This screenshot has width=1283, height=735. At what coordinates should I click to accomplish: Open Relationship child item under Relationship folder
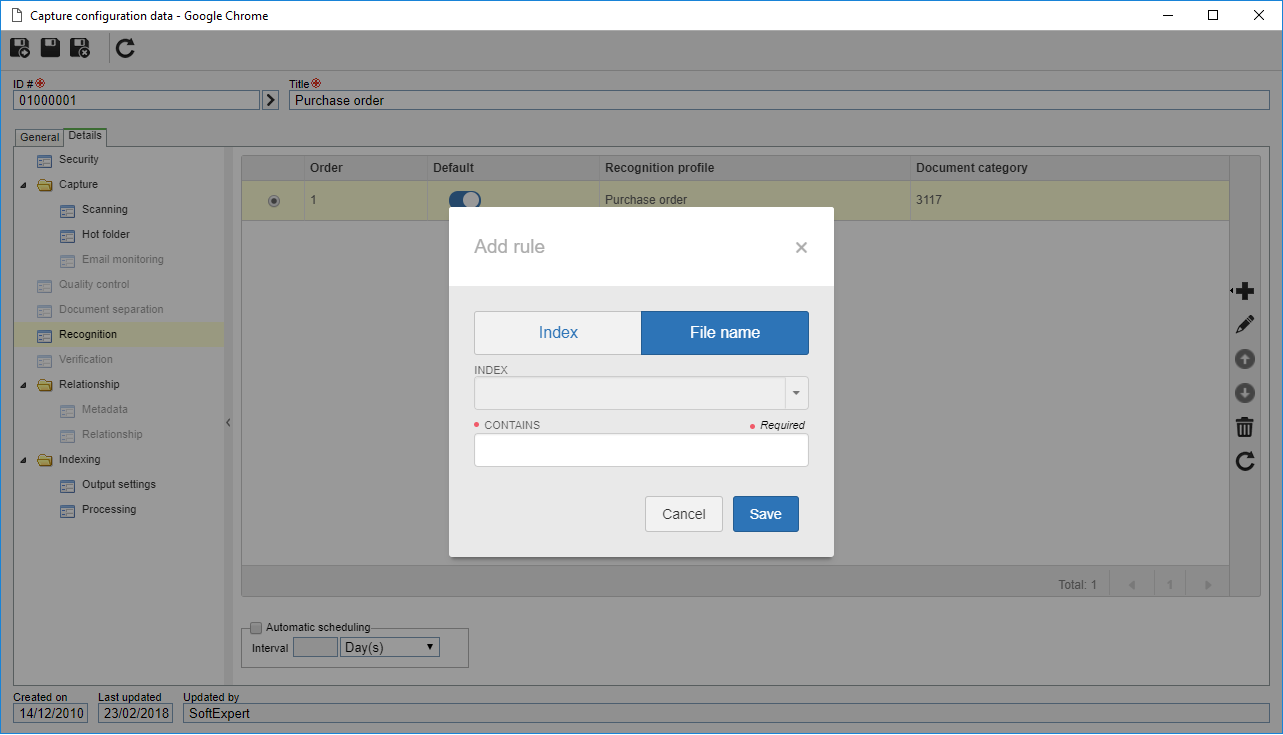click(x=112, y=434)
